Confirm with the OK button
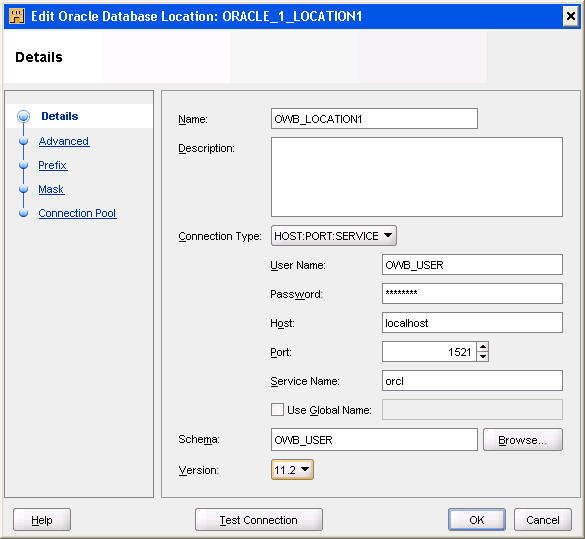This screenshot has height=539, width=585. (x=477, y=519)
